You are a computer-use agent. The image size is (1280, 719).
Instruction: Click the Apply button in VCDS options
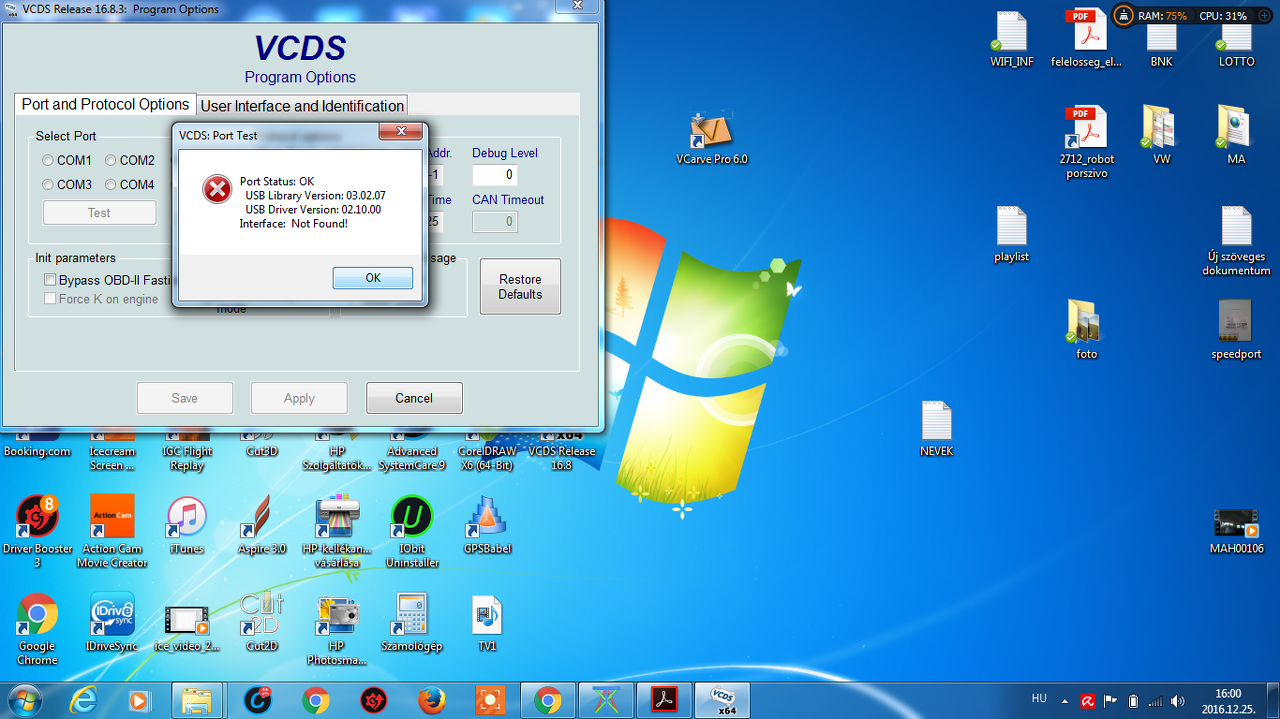(x=299, y=398)
